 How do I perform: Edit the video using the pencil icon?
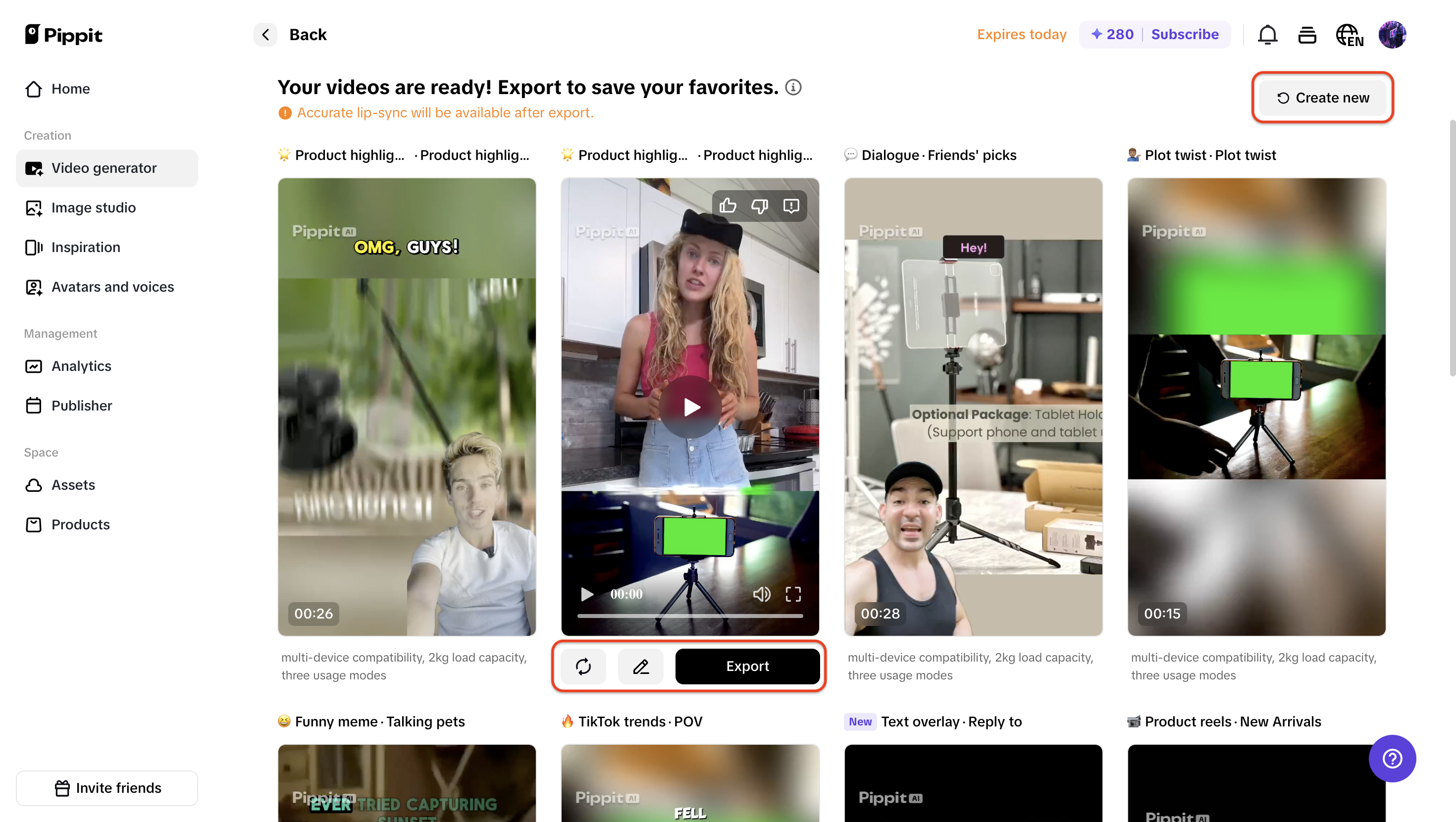640,666
